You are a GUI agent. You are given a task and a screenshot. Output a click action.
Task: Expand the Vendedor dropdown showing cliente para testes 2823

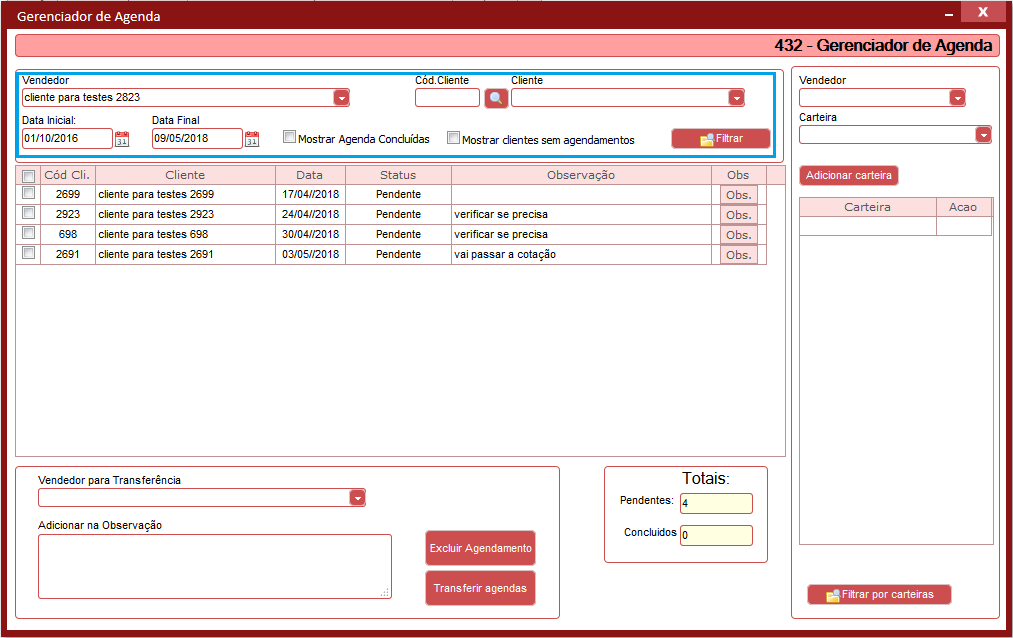342,98
